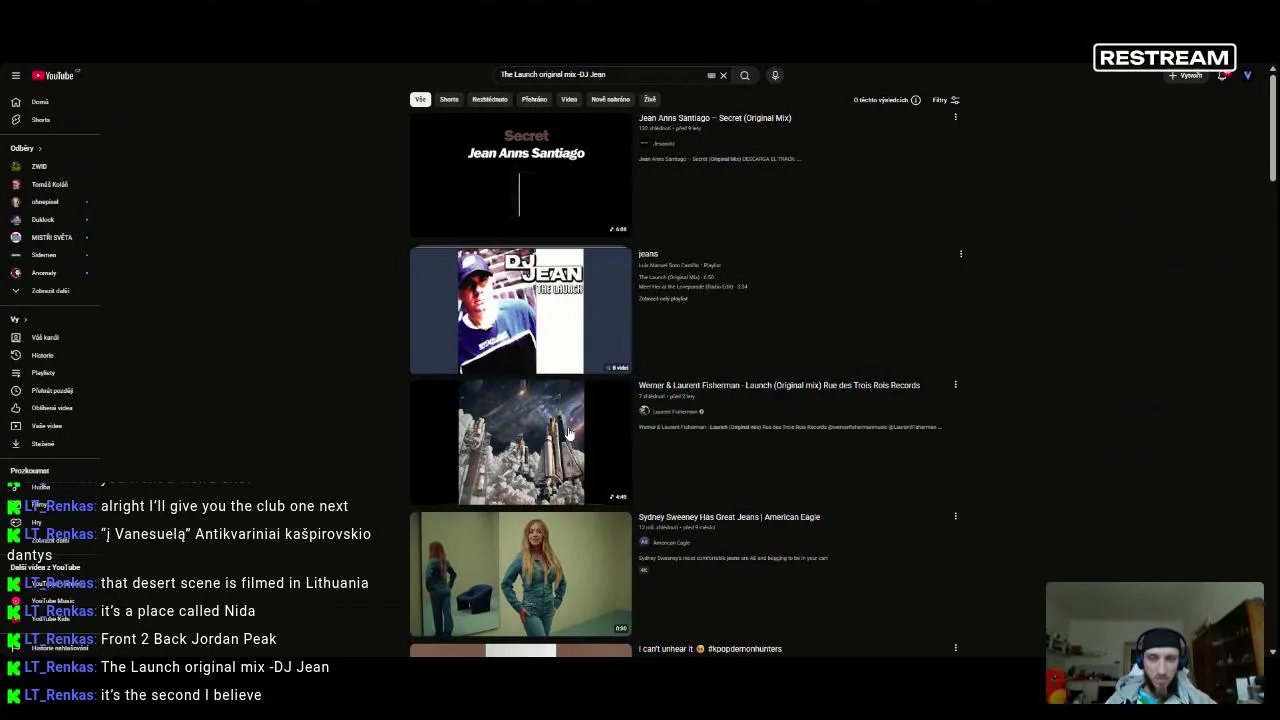Open DJ Jean The Launch playlist thumbnail

point(520,311)
